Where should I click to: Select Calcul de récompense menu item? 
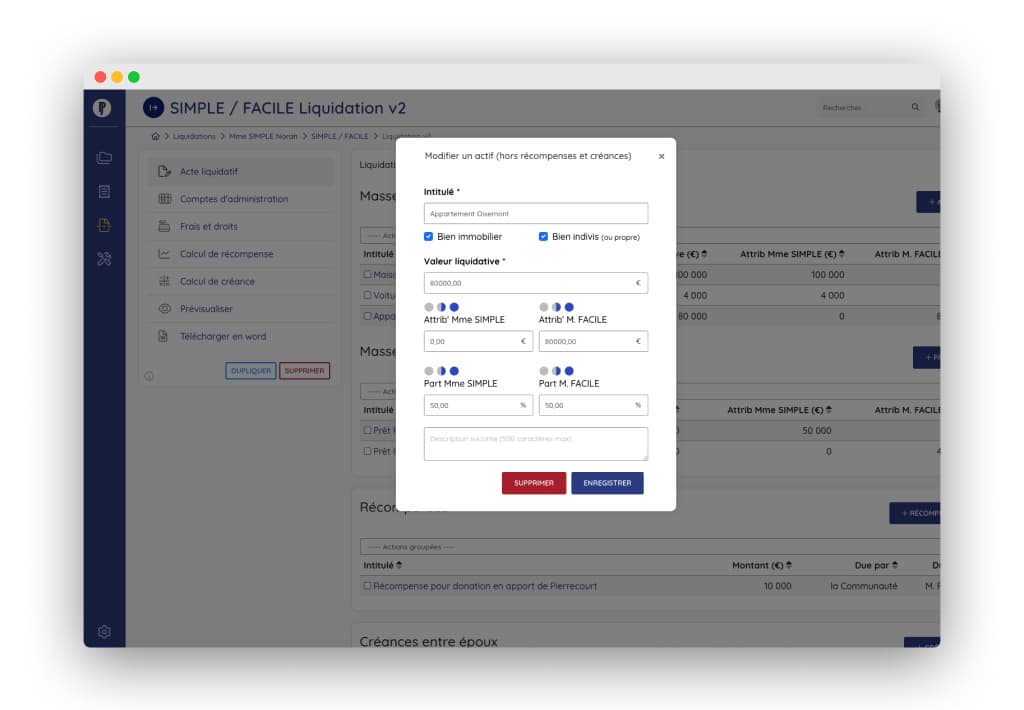click(226, 254)
